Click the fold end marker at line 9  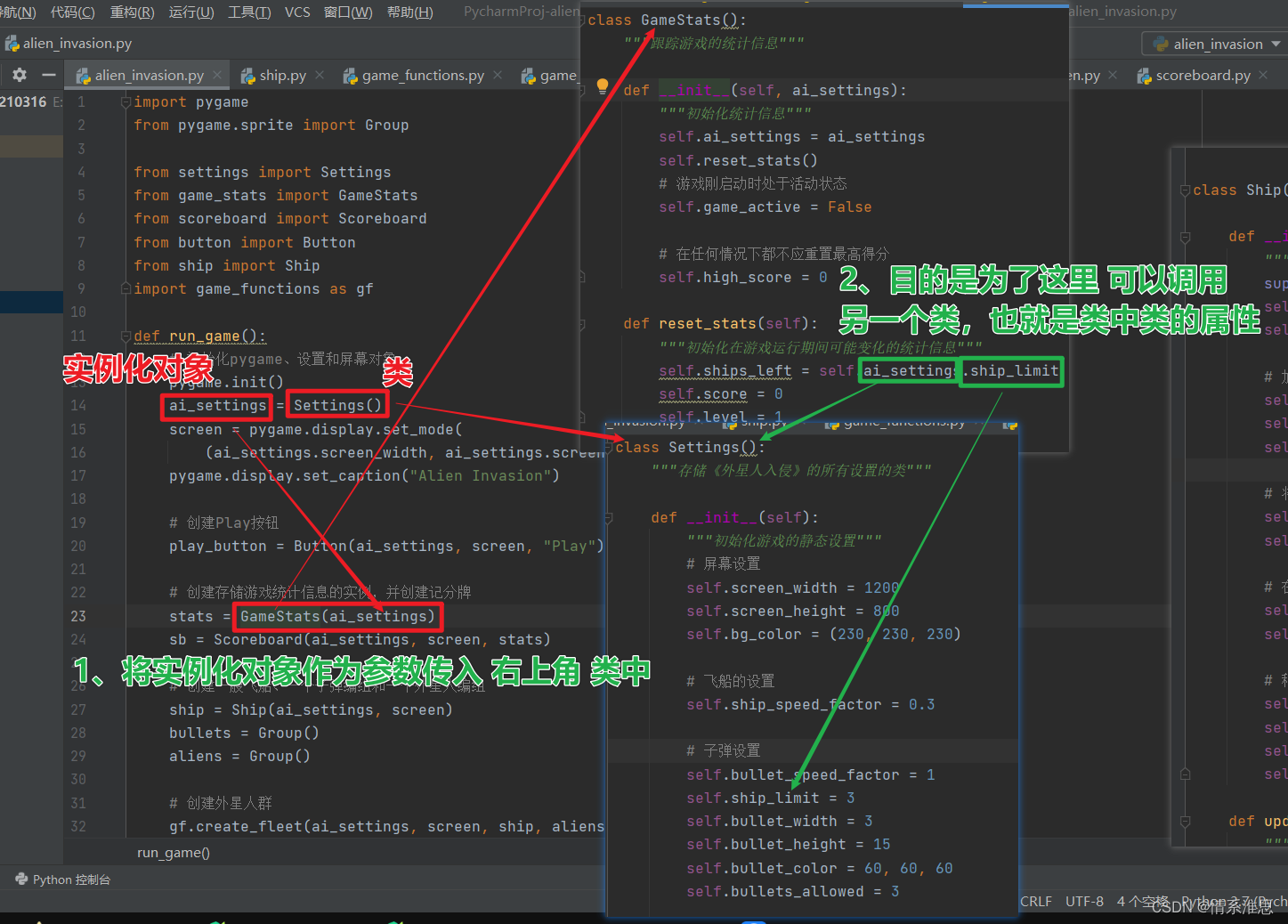(126, 289)
